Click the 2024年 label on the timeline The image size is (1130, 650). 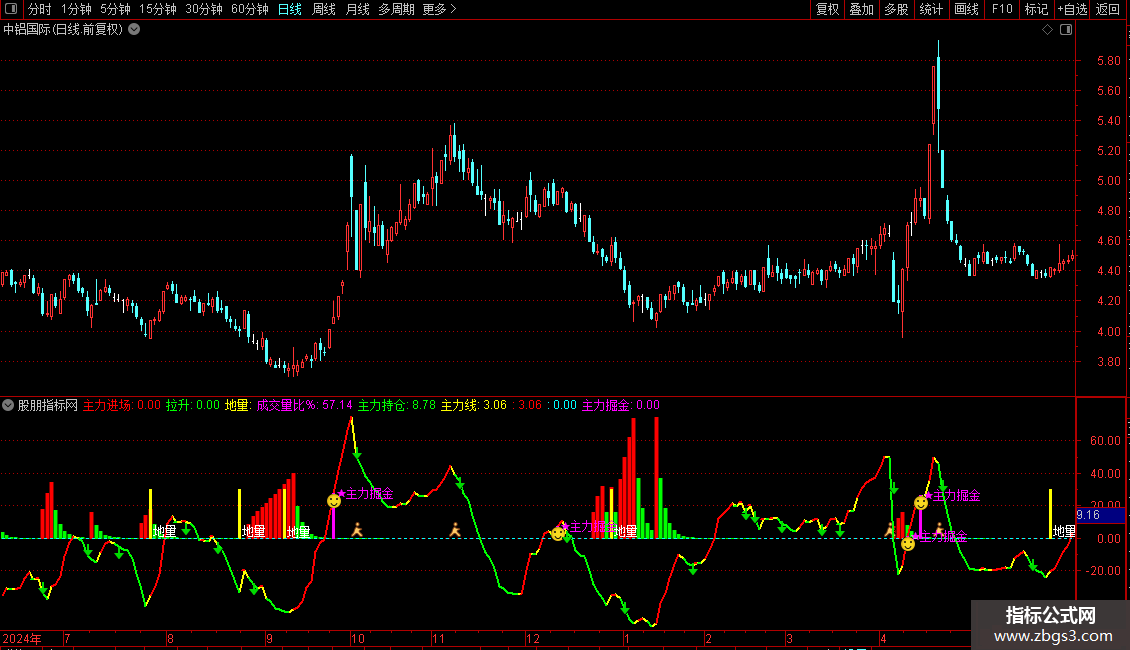click(22, 638)
